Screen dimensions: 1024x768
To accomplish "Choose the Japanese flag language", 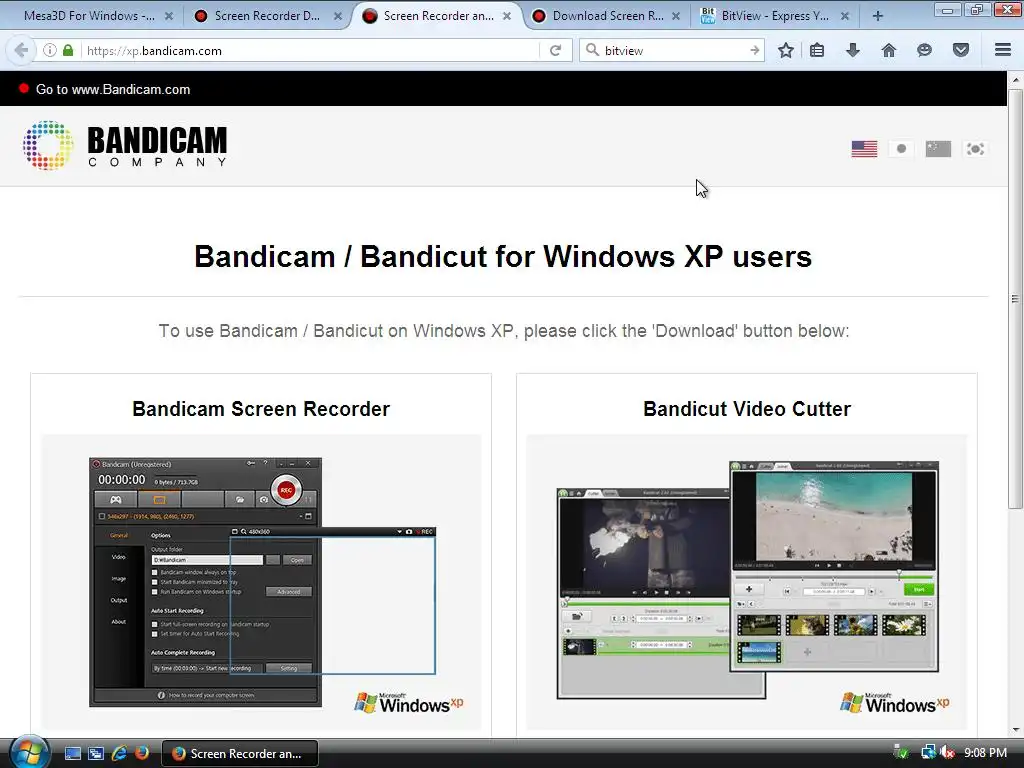I will point(901,149).
